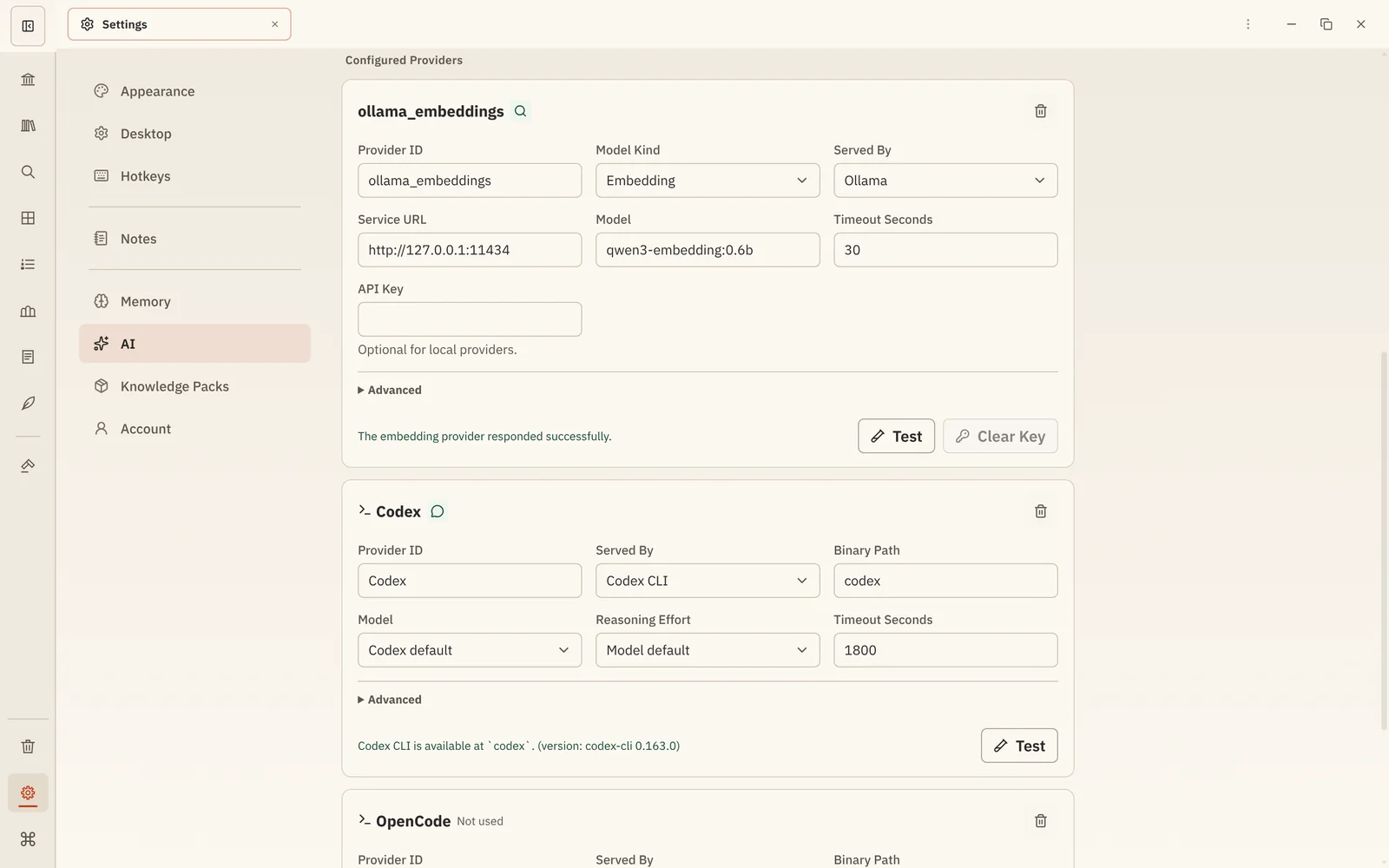Open the numbered list icon in the sidebar

28,264
